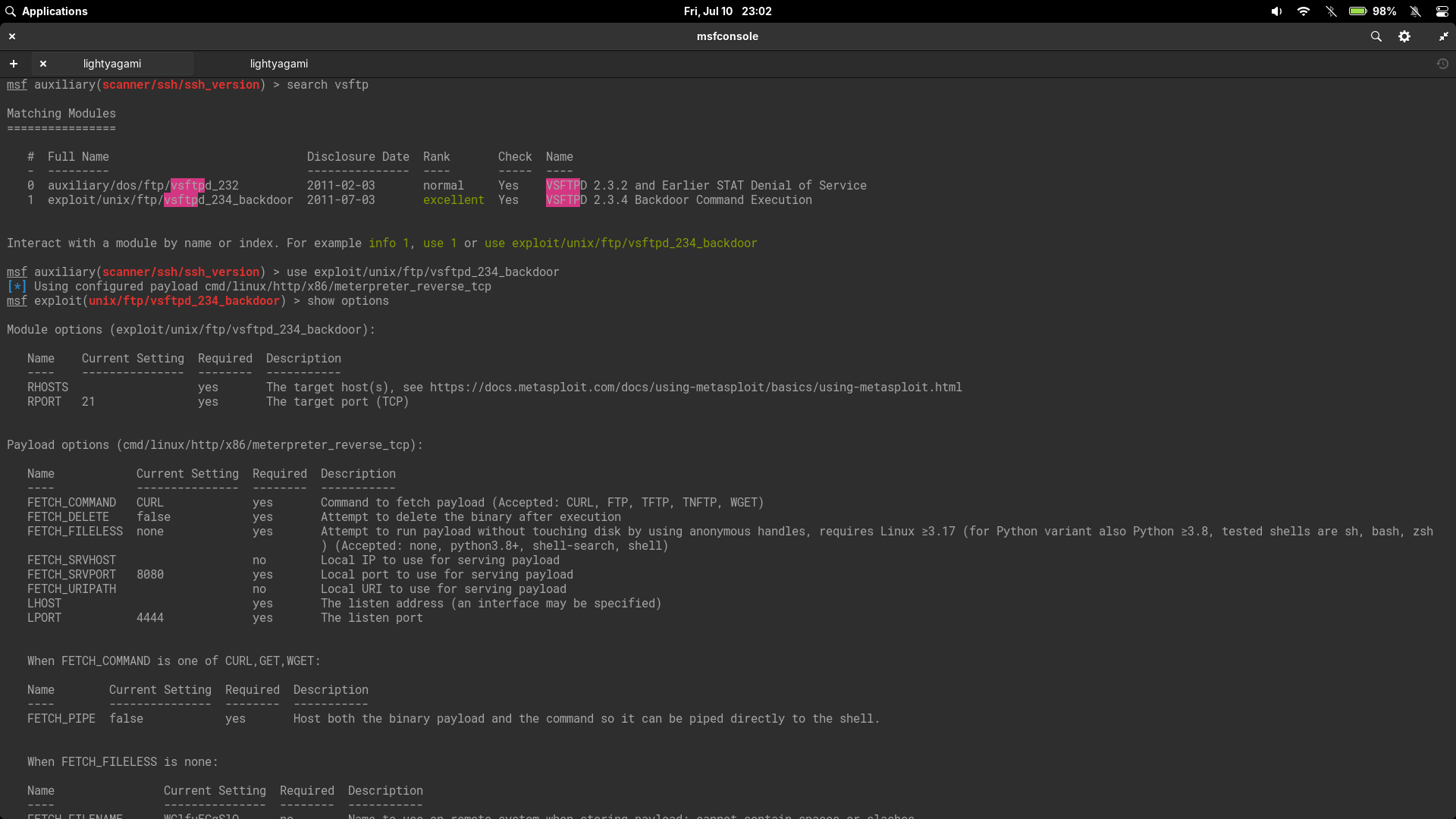The width and height of the screenshot is (1456, 819).
Task: Open the battery 98% indicator
Action: tap(1373, 11)
